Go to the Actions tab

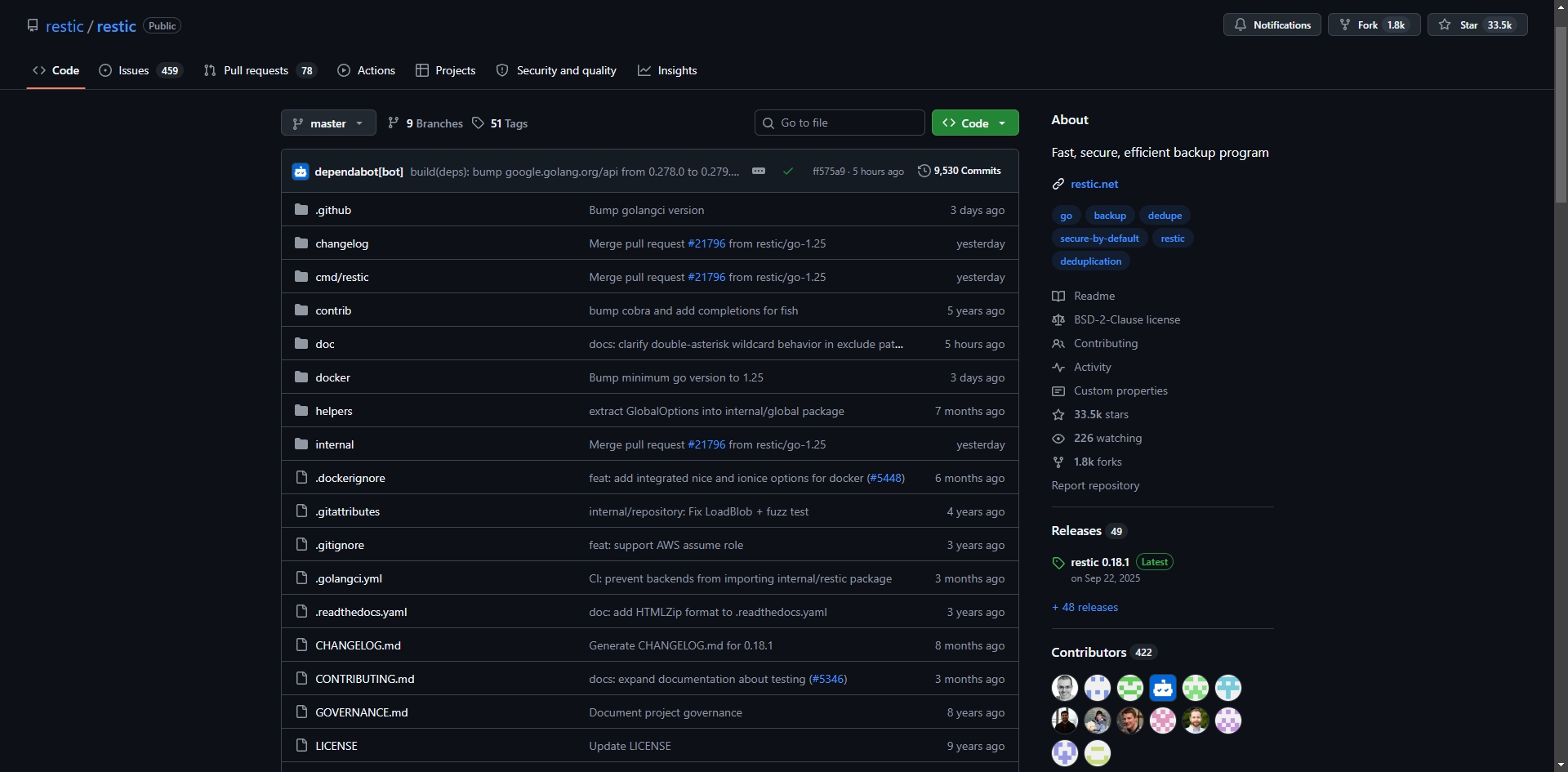click(367, 70)
